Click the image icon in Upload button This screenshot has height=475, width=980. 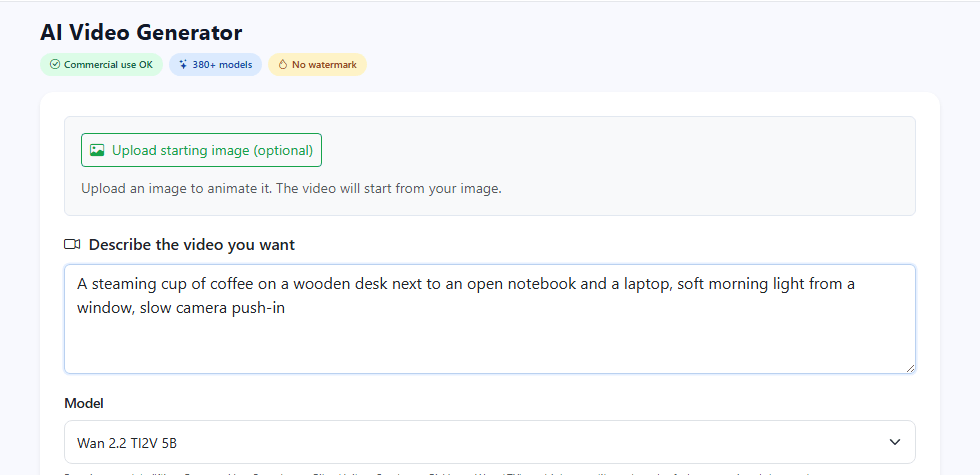tap(97, 150)
